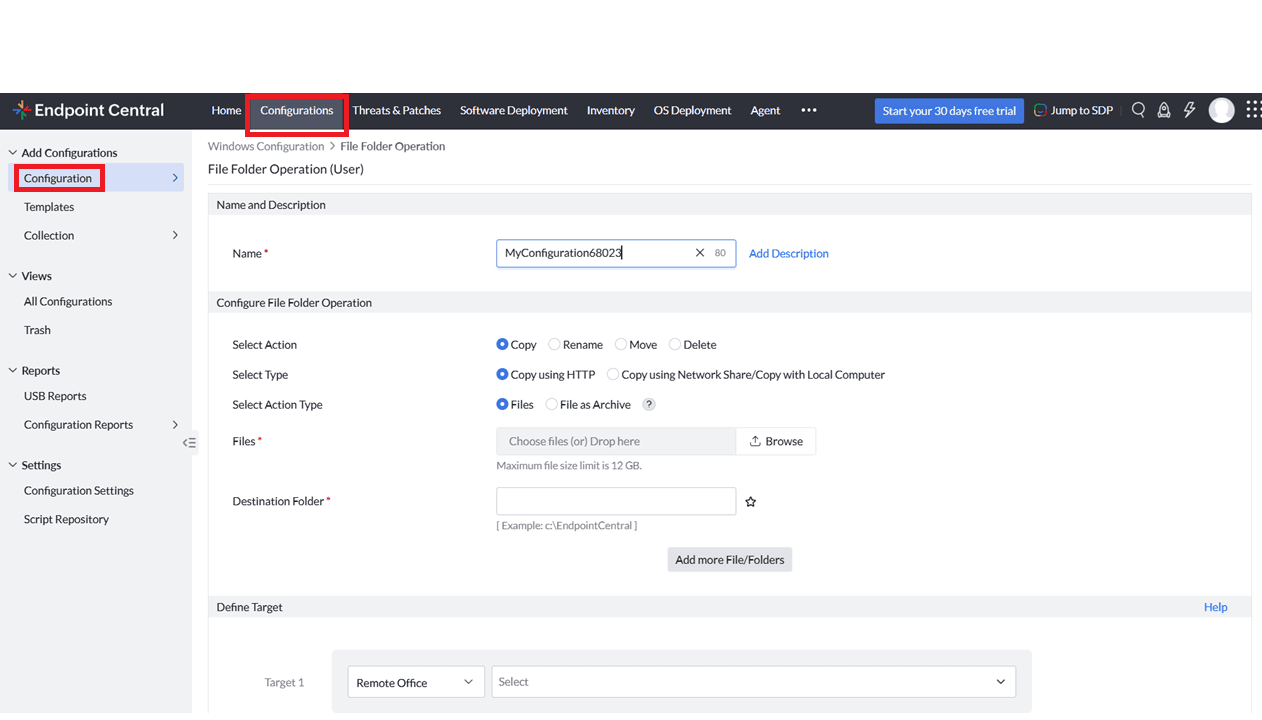The width and height of the screenshot is (1262, 720).
Task: Open the OS Deployment tab
Action: (693, 110)
